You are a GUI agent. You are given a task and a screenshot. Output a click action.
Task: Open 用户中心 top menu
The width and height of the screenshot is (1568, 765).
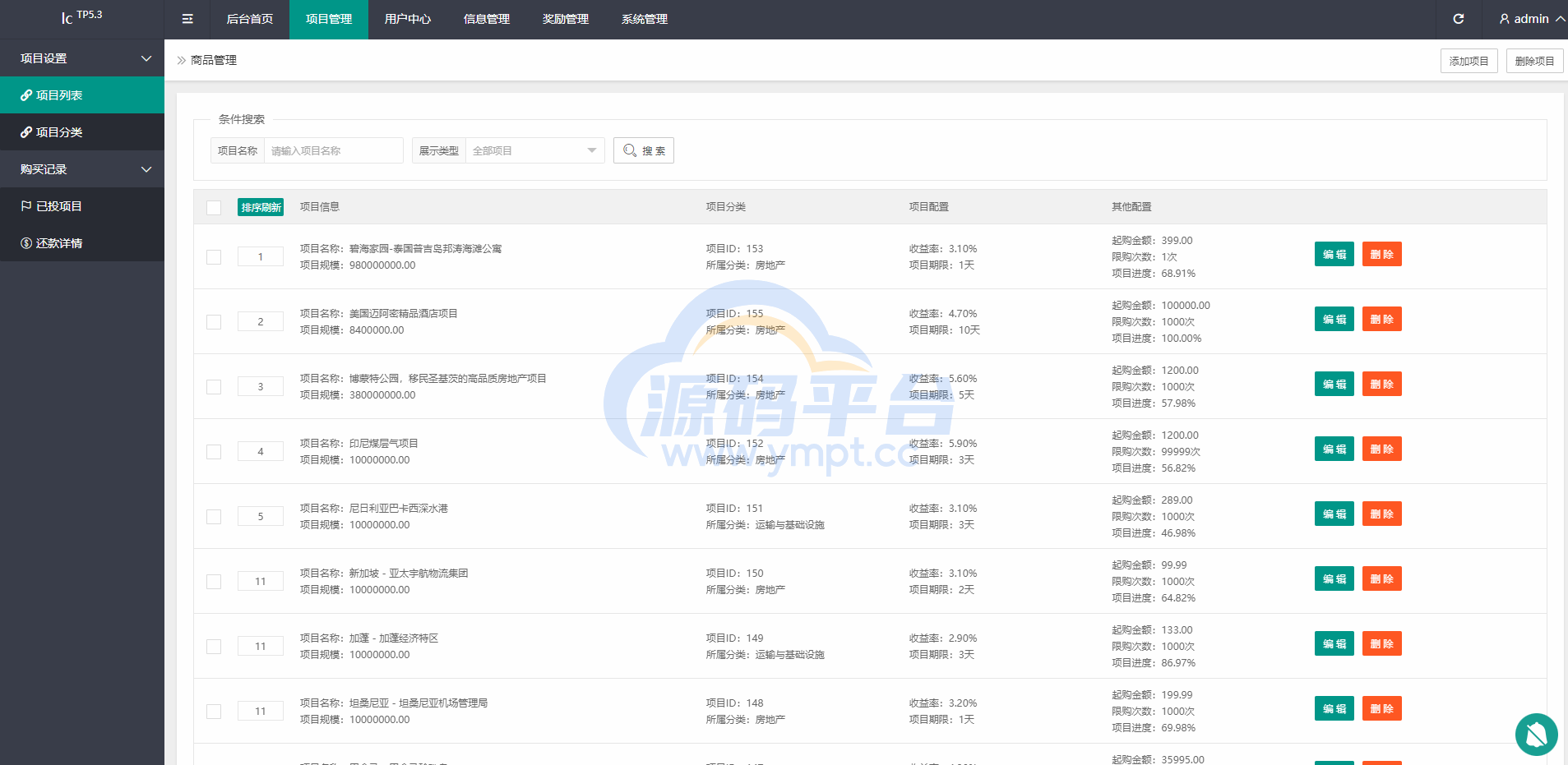(x=408, y=19)
